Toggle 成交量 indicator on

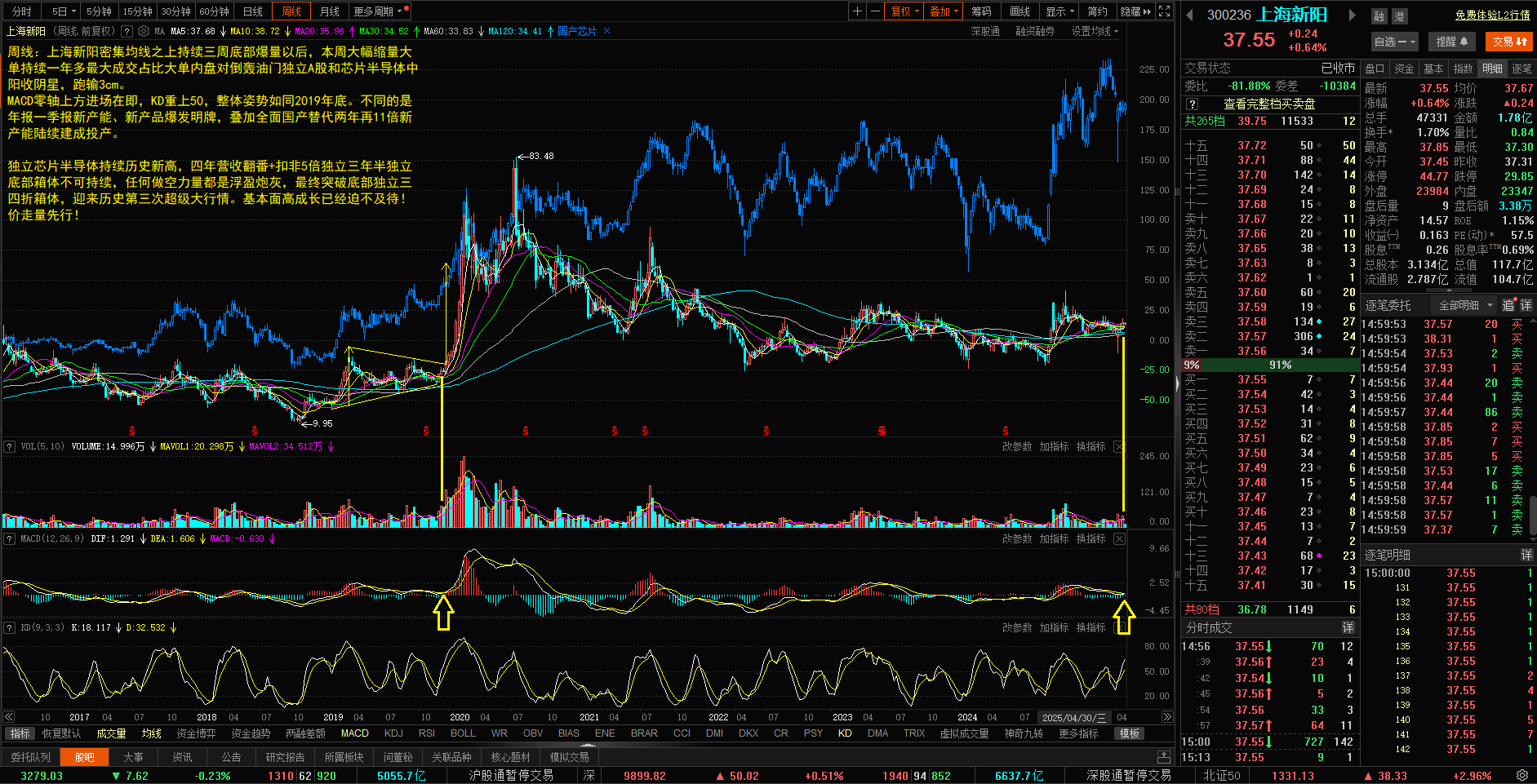111,733
